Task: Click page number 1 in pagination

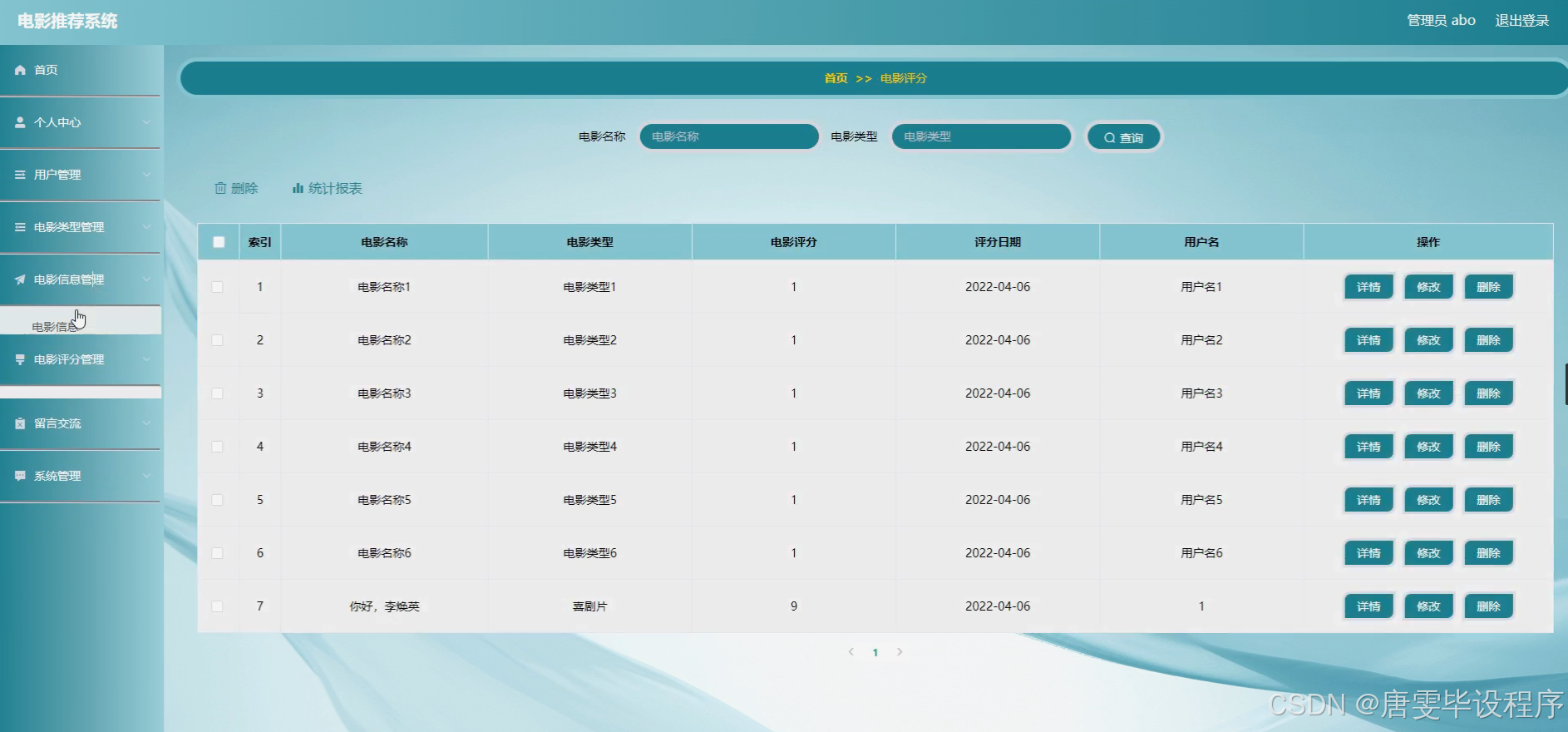Action: pyautogui.click(x=875, y=653)
